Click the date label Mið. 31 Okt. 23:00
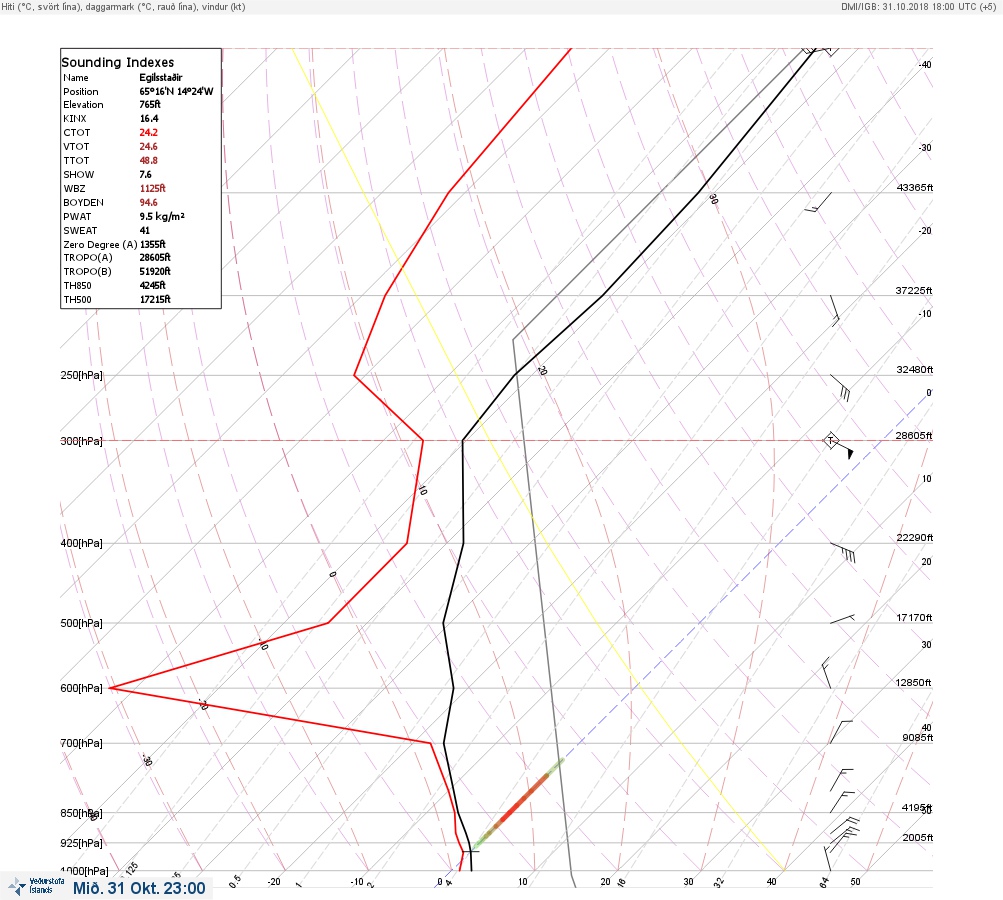 click(x=139, y=888)
